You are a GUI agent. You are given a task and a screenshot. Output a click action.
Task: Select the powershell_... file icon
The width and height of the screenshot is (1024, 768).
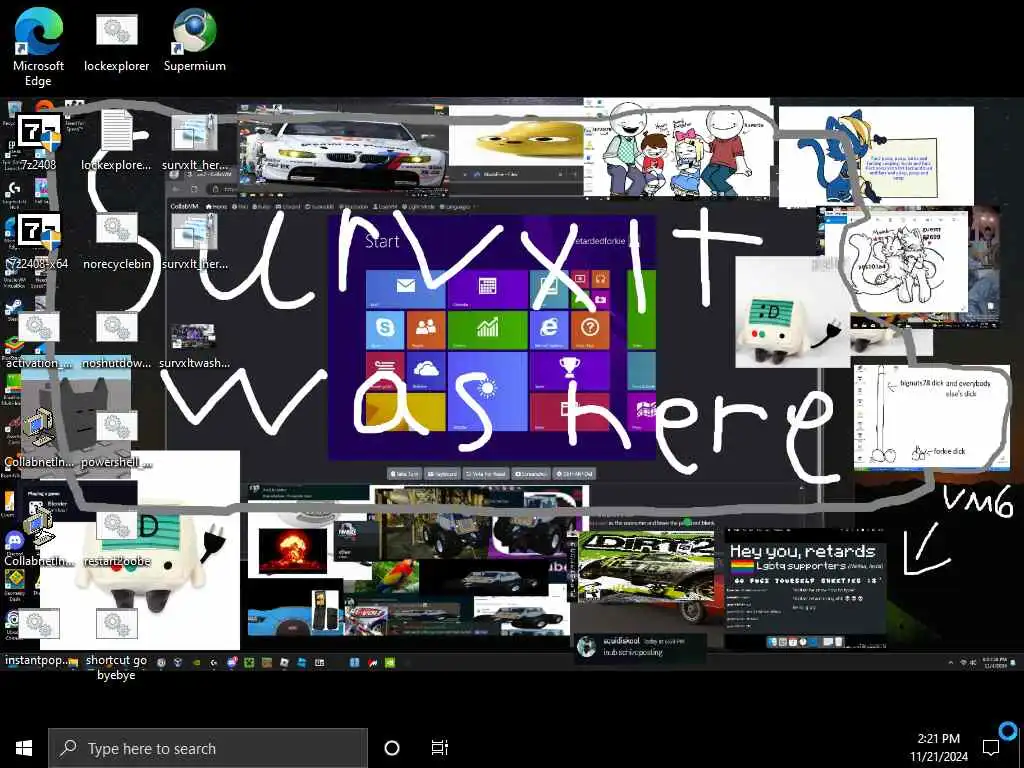(x=117, y=439)
